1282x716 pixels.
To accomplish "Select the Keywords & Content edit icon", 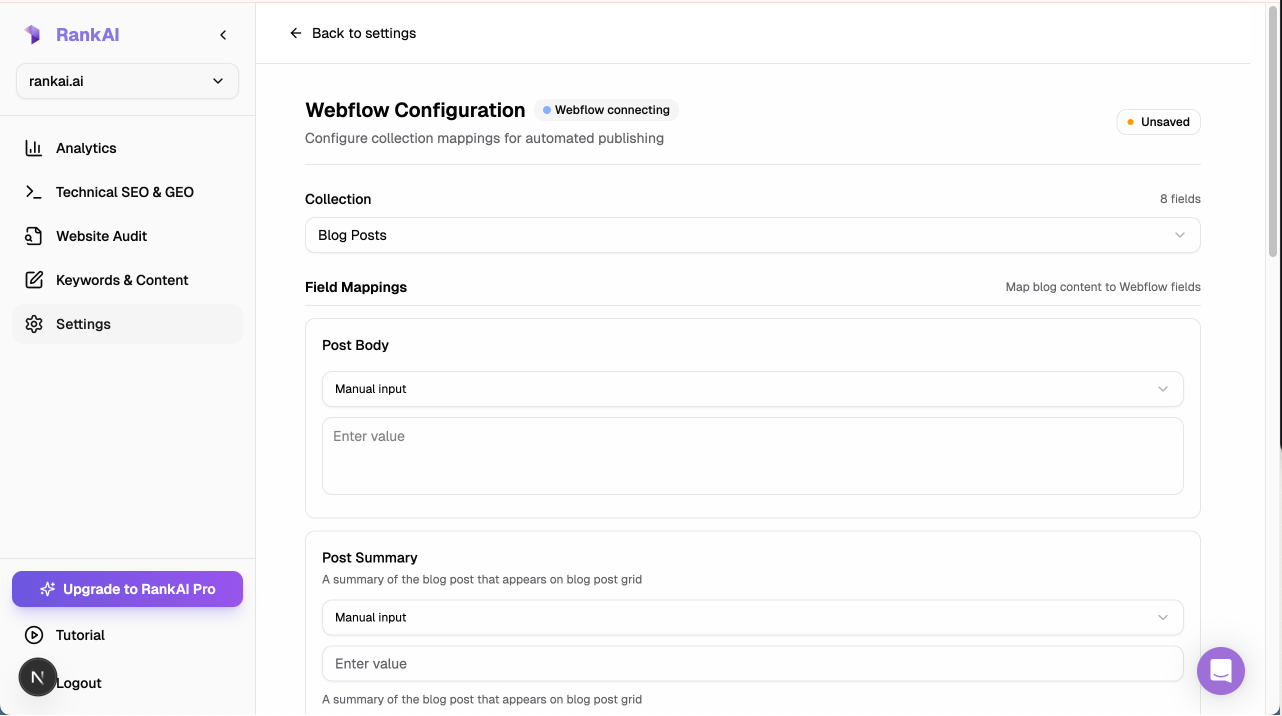I will 33,279.
